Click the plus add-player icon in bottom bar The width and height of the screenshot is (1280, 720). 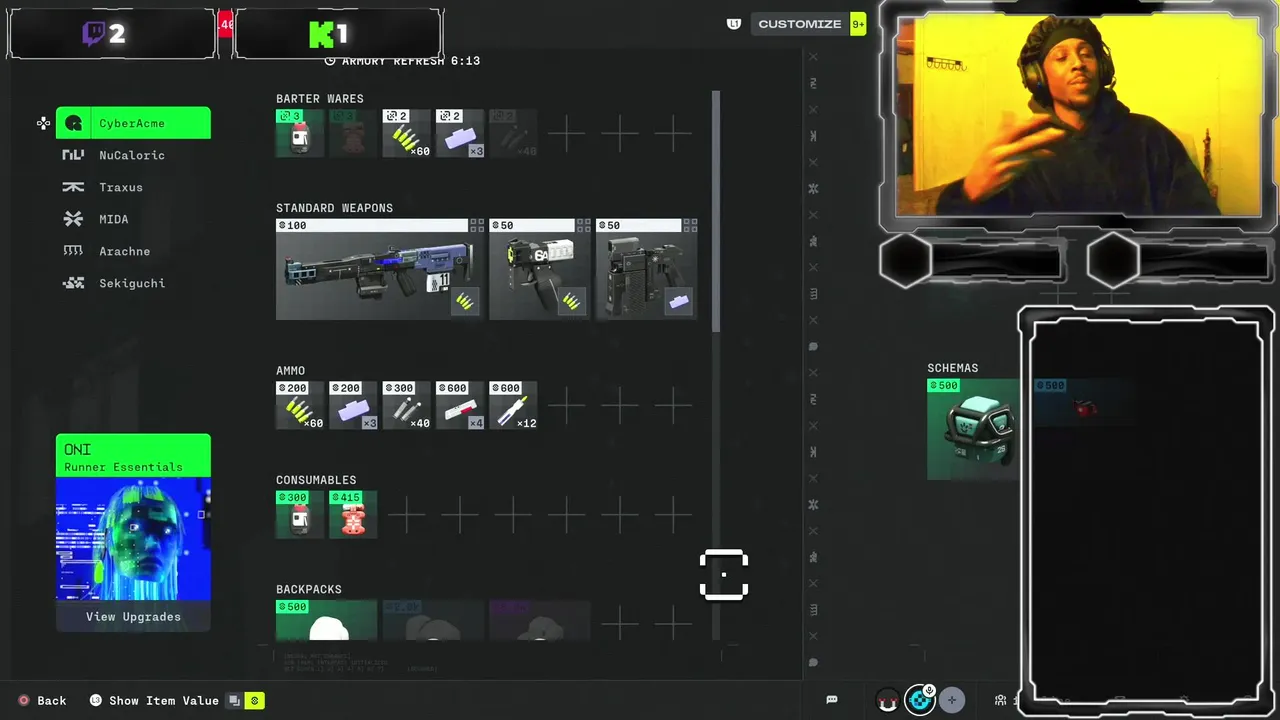point(952,700)
